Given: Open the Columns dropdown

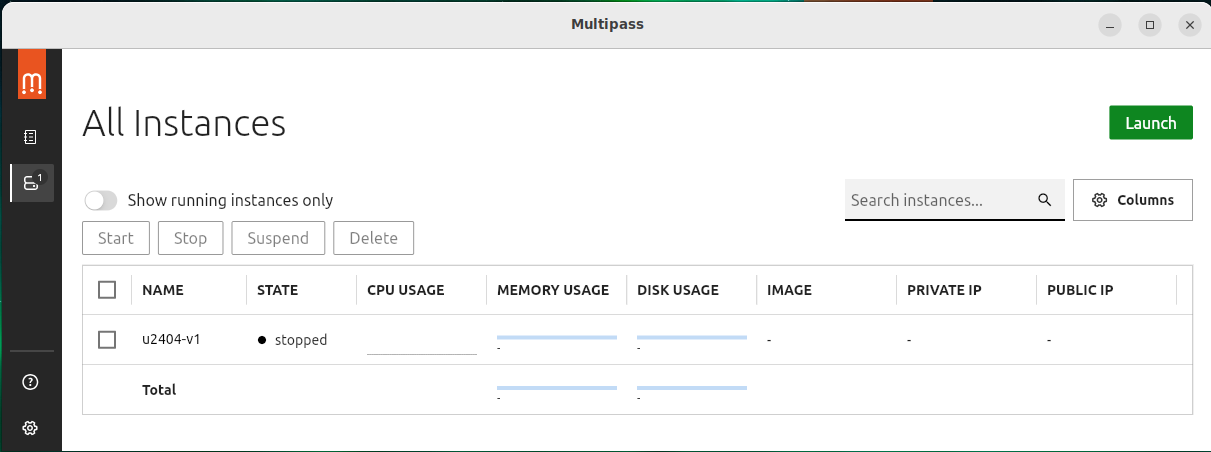Looking at the screenshot, I should [x=1132, y=200].
